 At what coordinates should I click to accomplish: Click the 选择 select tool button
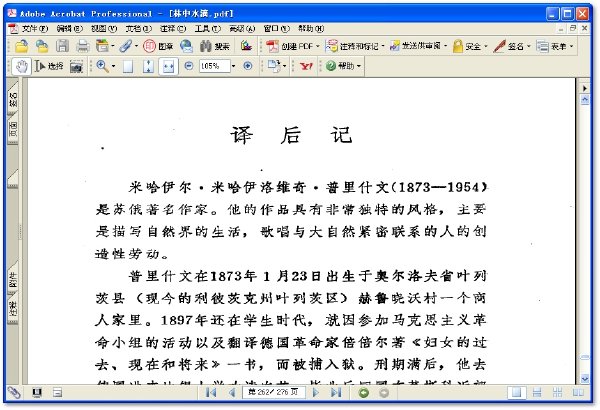pyautogui.click(x=49, y=66)
